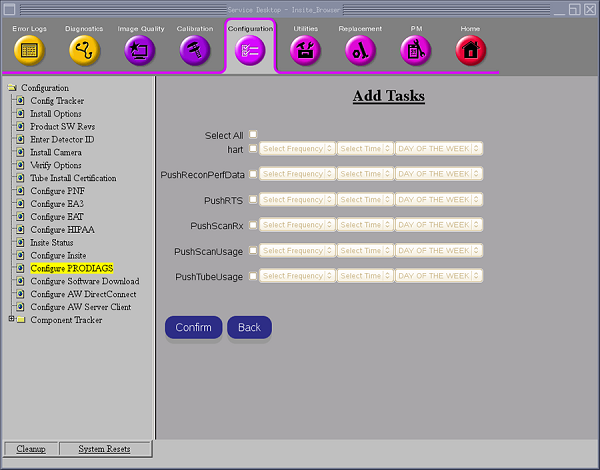Viewport: 600px width, 470px height.
Task: Open Select Time dropdown for PushScanRx
Action: (364, 225)
